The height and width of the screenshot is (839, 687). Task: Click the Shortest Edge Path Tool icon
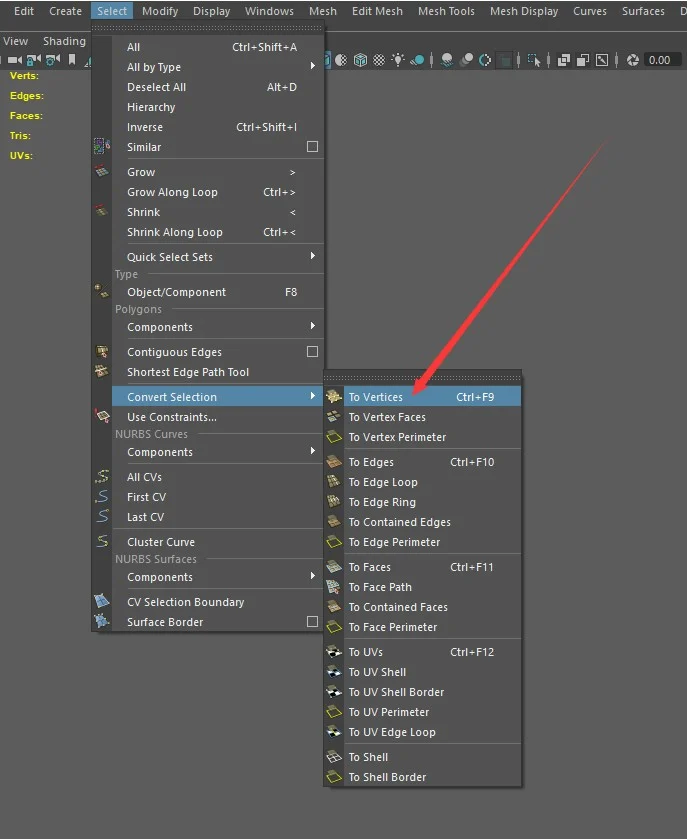click(x=102, y=371)
